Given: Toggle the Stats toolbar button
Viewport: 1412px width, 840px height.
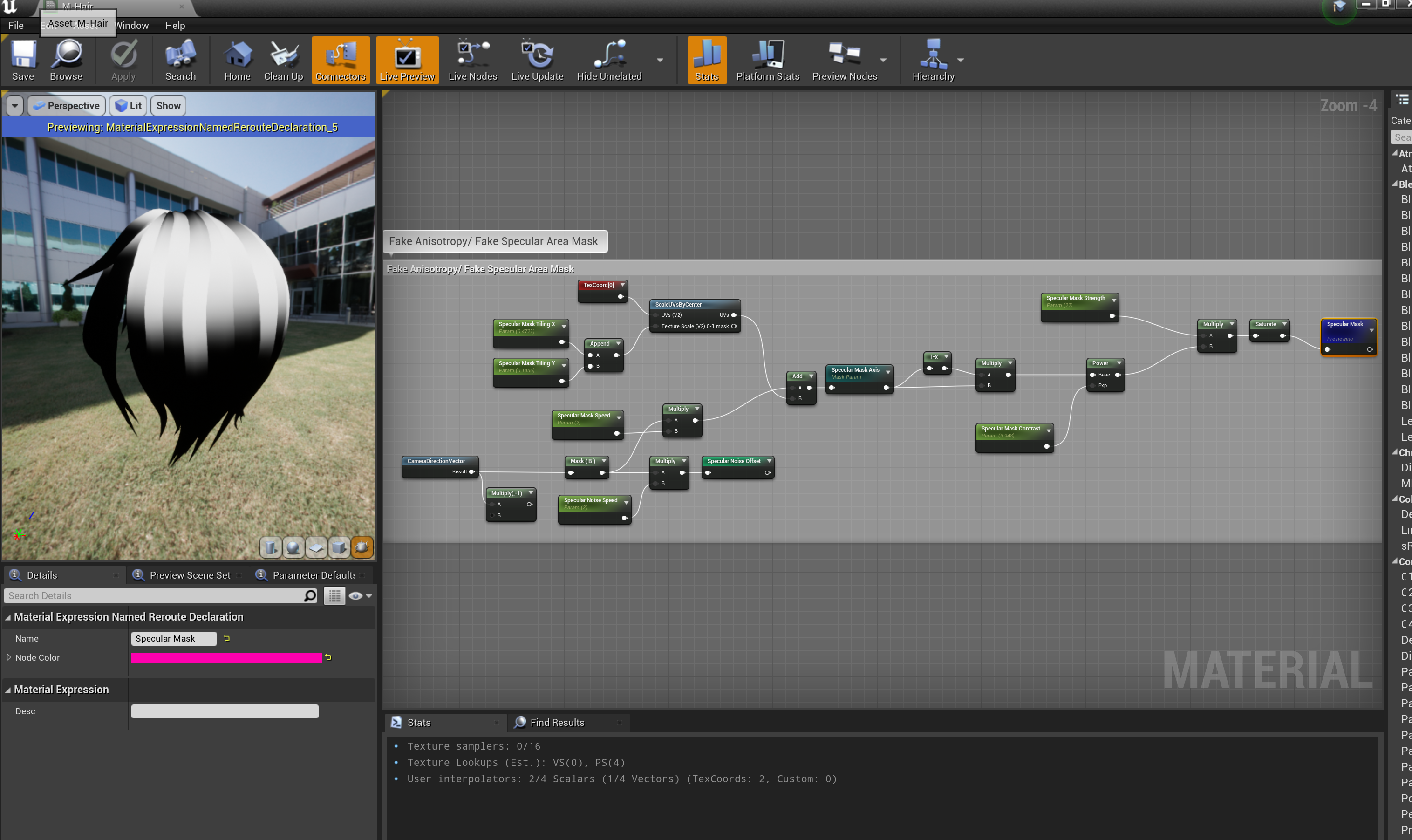Looking at the screenshot, I should pyautogui.click(x=707, y=61).
